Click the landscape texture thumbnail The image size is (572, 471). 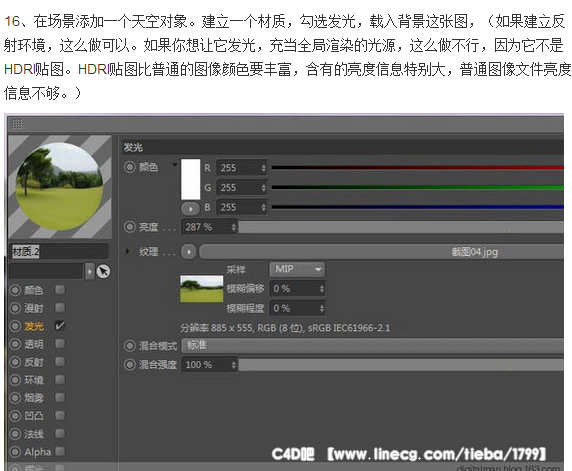(201, 289)
